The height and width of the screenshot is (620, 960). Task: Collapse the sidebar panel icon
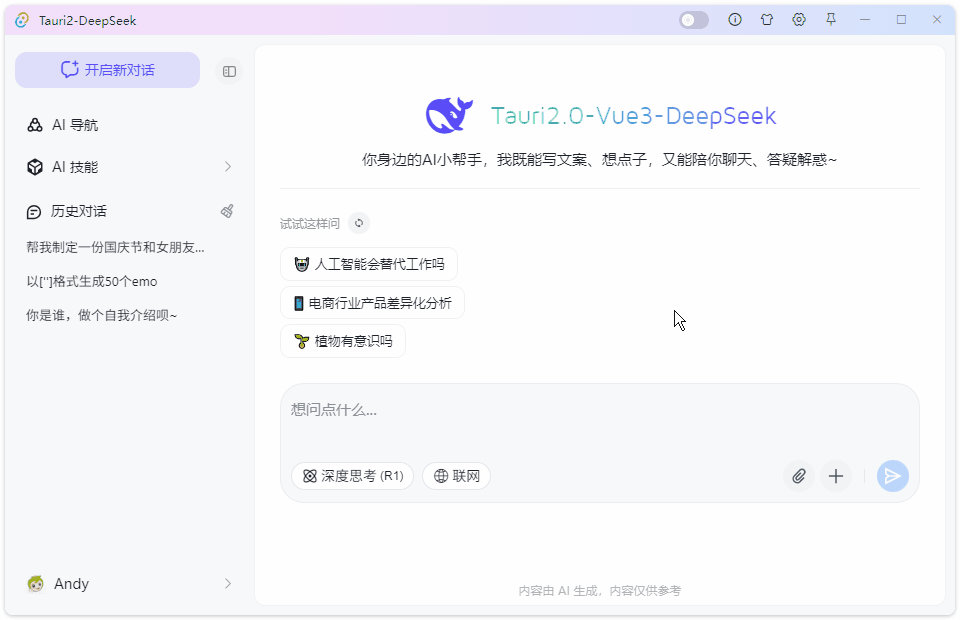[230, 72]
